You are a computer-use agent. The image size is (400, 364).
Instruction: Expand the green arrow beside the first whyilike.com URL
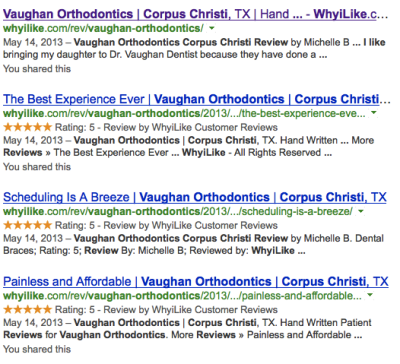(212, 29)
